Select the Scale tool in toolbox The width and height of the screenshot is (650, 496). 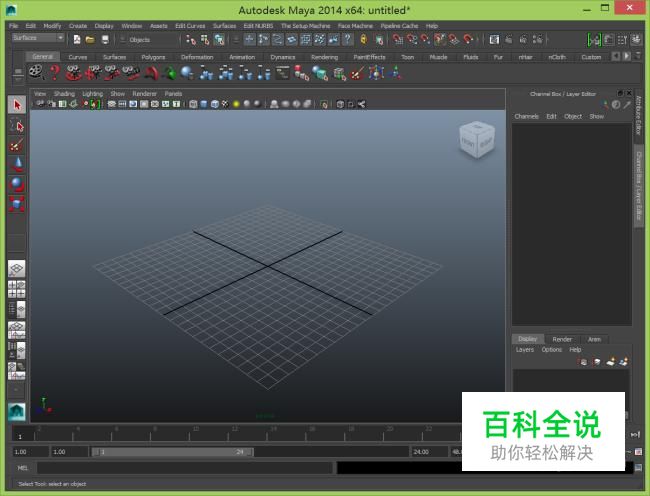[17, 204]
